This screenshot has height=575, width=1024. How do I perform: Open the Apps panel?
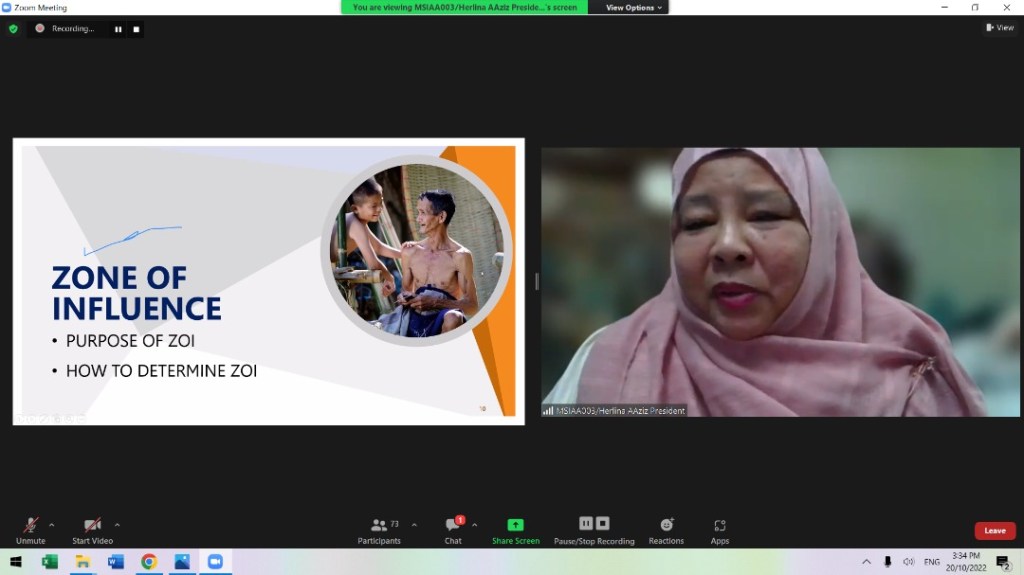coord(720,530)
